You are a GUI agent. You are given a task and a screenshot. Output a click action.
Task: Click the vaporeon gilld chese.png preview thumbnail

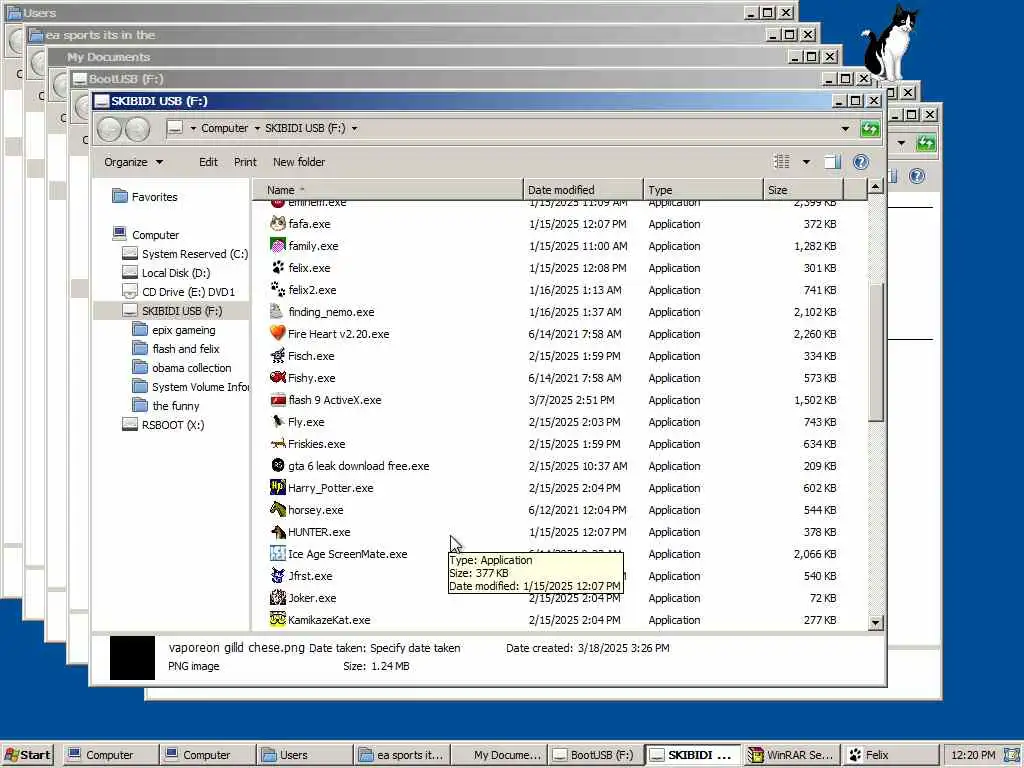click(133, 658)
